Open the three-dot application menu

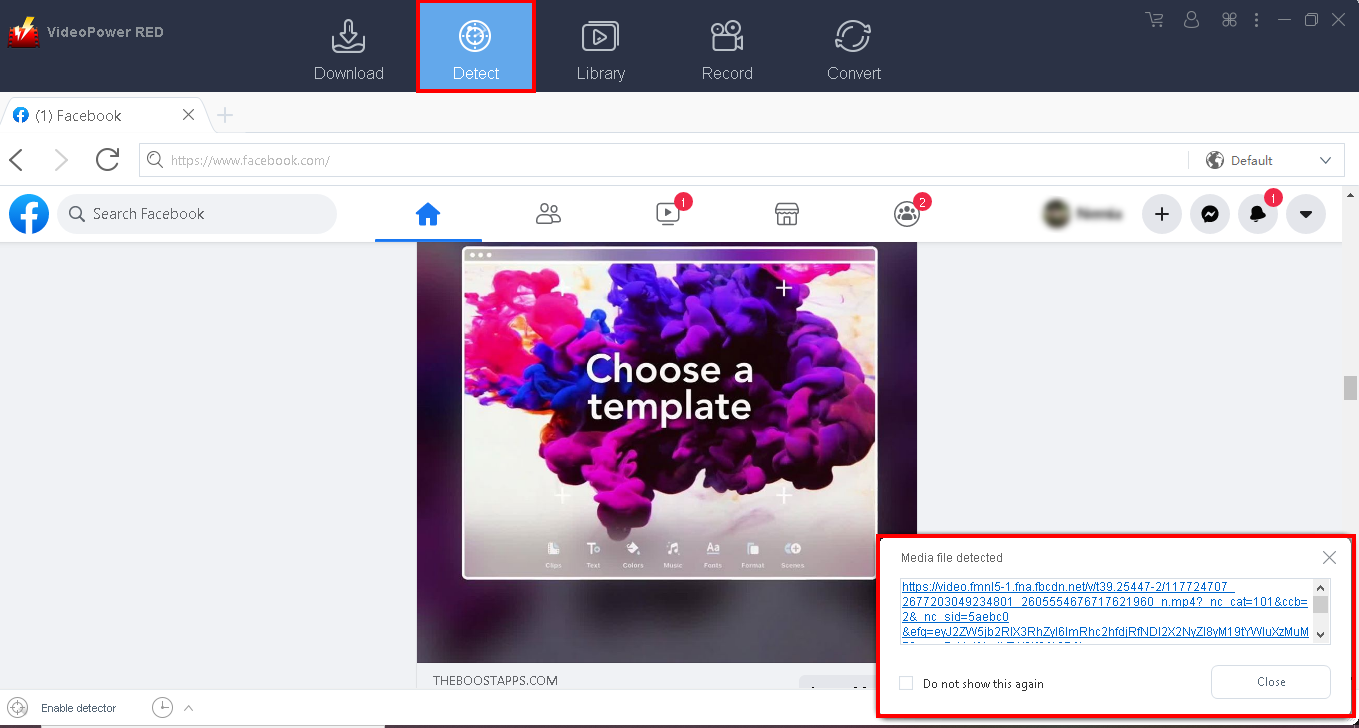click(x=1256, y=19)
